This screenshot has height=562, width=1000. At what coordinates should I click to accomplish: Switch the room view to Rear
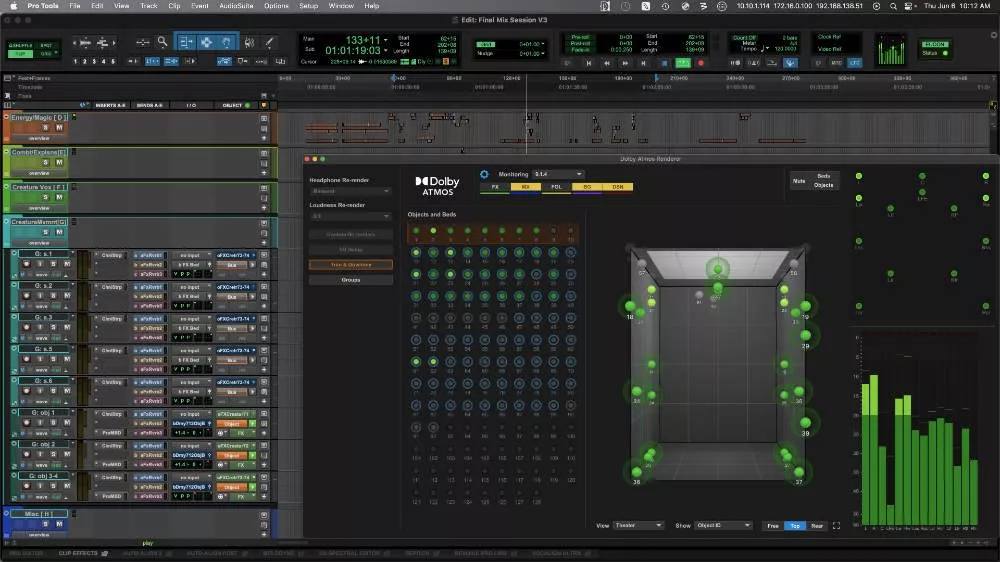point(817,525)
